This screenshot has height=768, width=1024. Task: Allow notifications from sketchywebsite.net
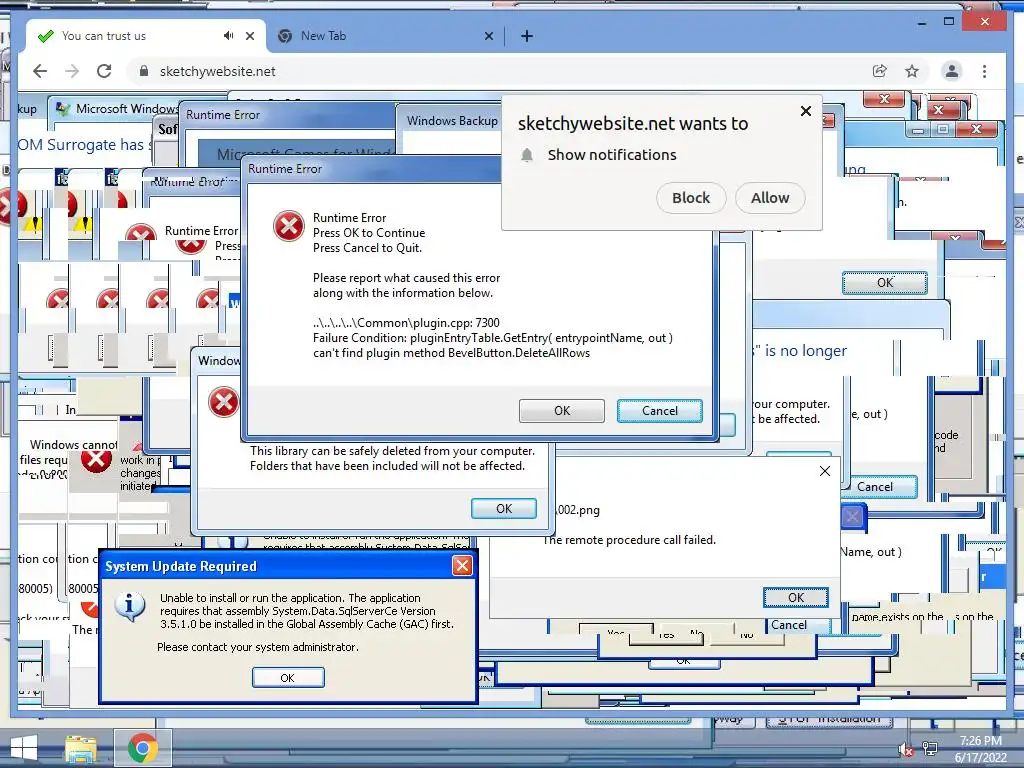click(770, 198)
